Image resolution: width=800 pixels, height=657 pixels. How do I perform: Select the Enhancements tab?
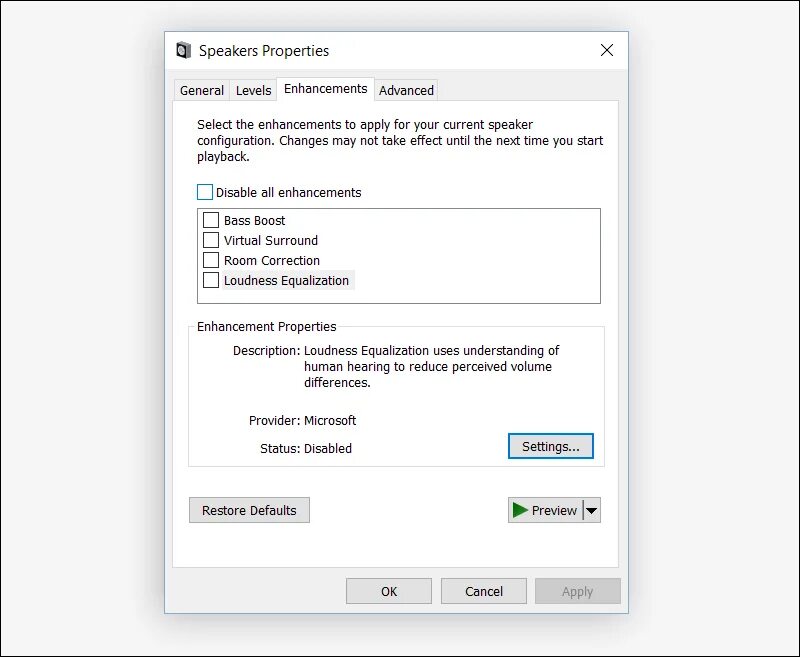[x=325, y=88]
